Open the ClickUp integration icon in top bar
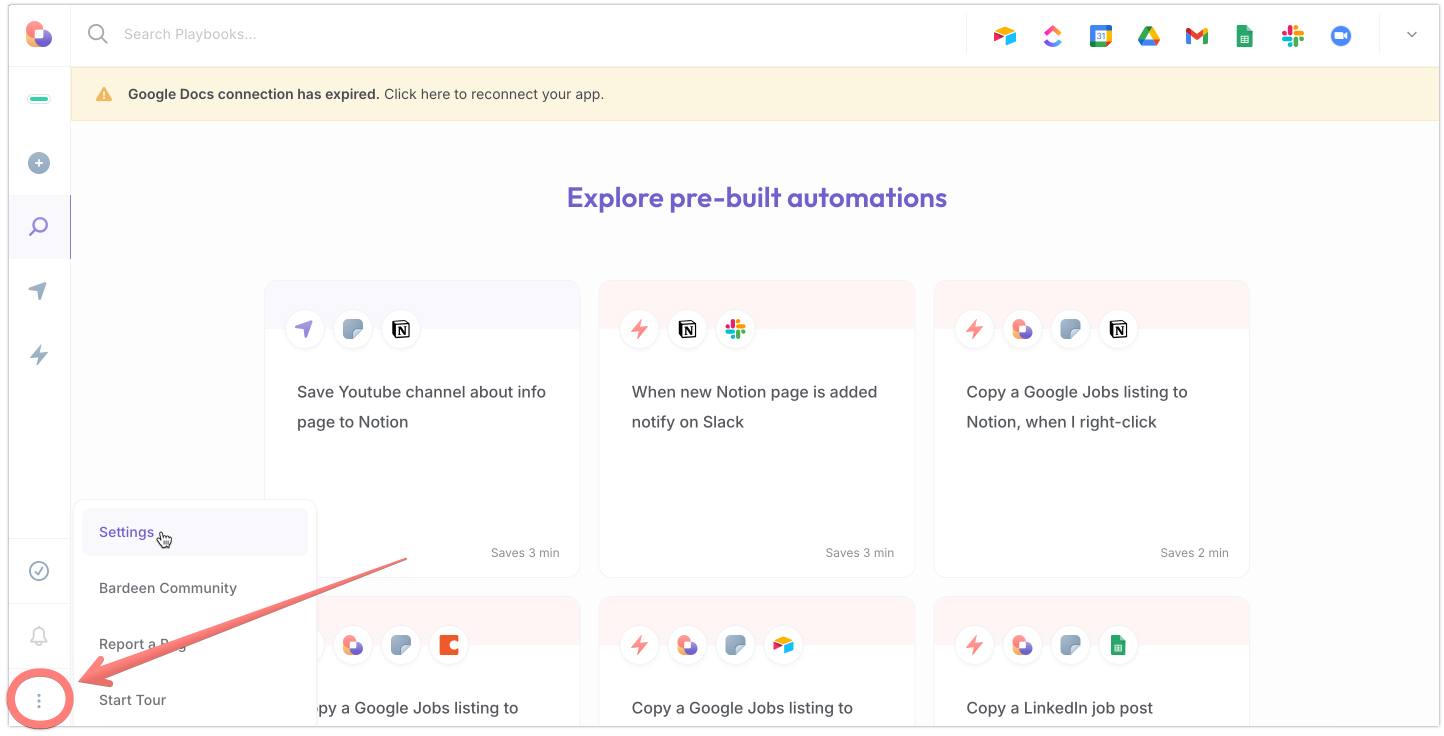The image size is (1444, 736). [x=1052, y=36]
